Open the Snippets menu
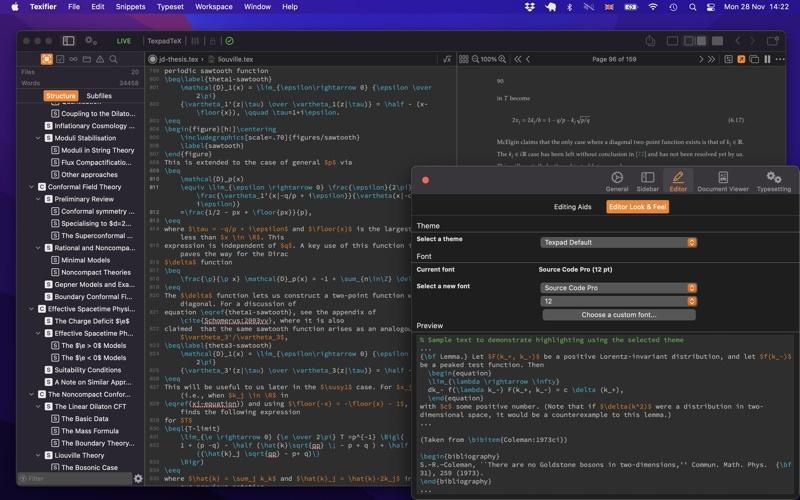Viewport: 800px width, 500px height. click(130, 7)
